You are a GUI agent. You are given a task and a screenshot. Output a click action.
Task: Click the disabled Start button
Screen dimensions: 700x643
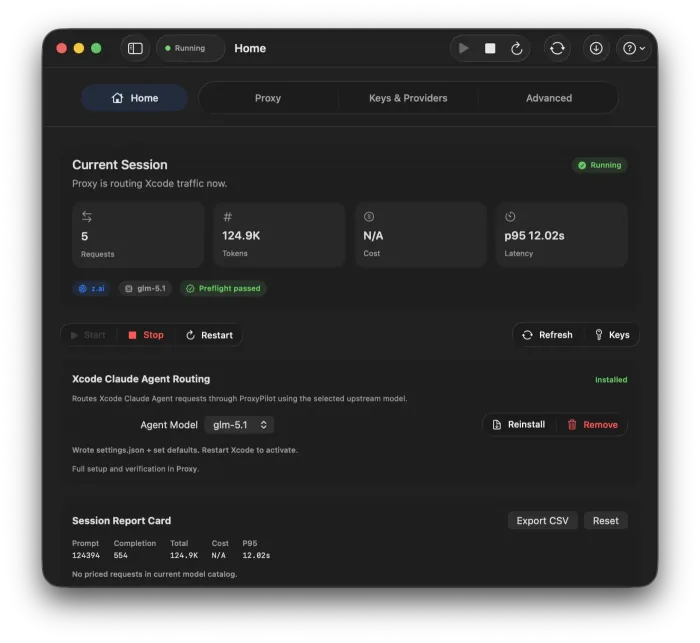pos(88,335)
